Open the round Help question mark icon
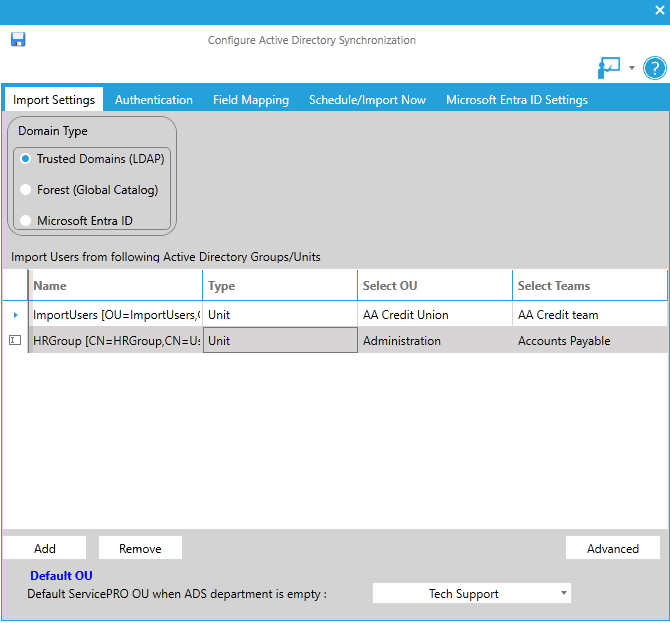This screenshot has width=670, height=623. pos(655,68)
